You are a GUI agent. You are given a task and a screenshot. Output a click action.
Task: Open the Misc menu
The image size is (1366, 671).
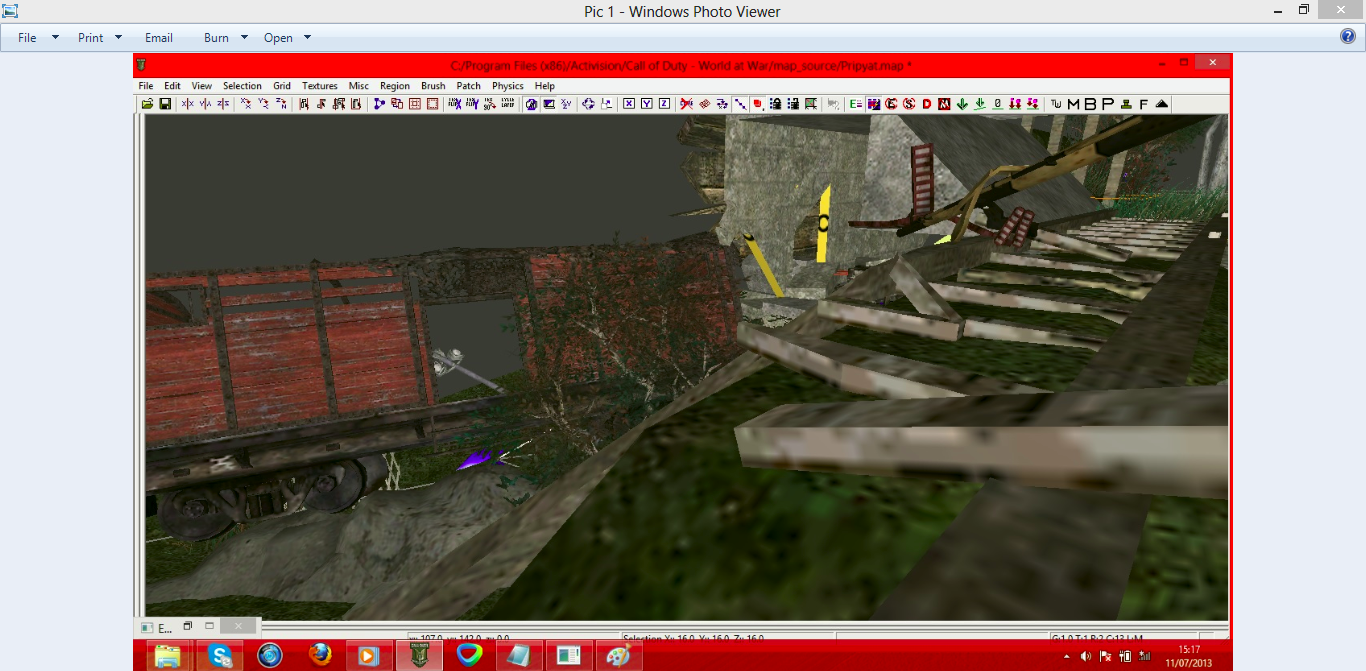(358, 86)
